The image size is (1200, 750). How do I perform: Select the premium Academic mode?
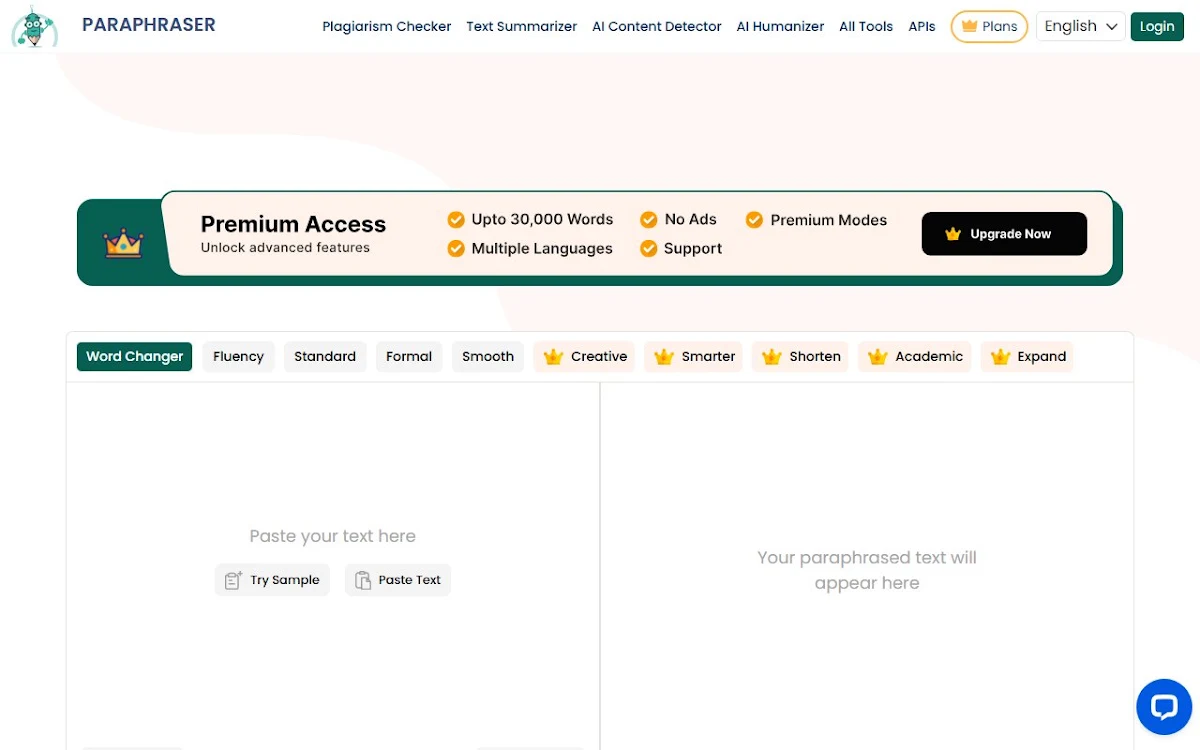915,356
